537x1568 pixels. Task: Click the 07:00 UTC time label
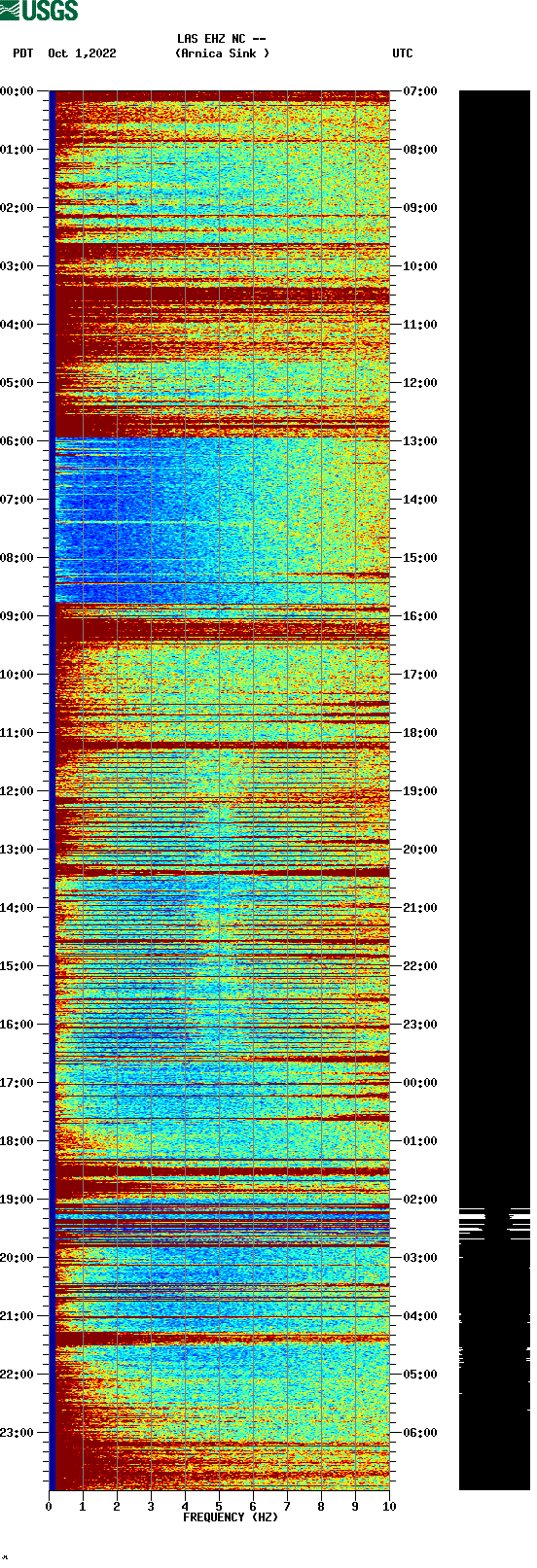pos(420,91)
